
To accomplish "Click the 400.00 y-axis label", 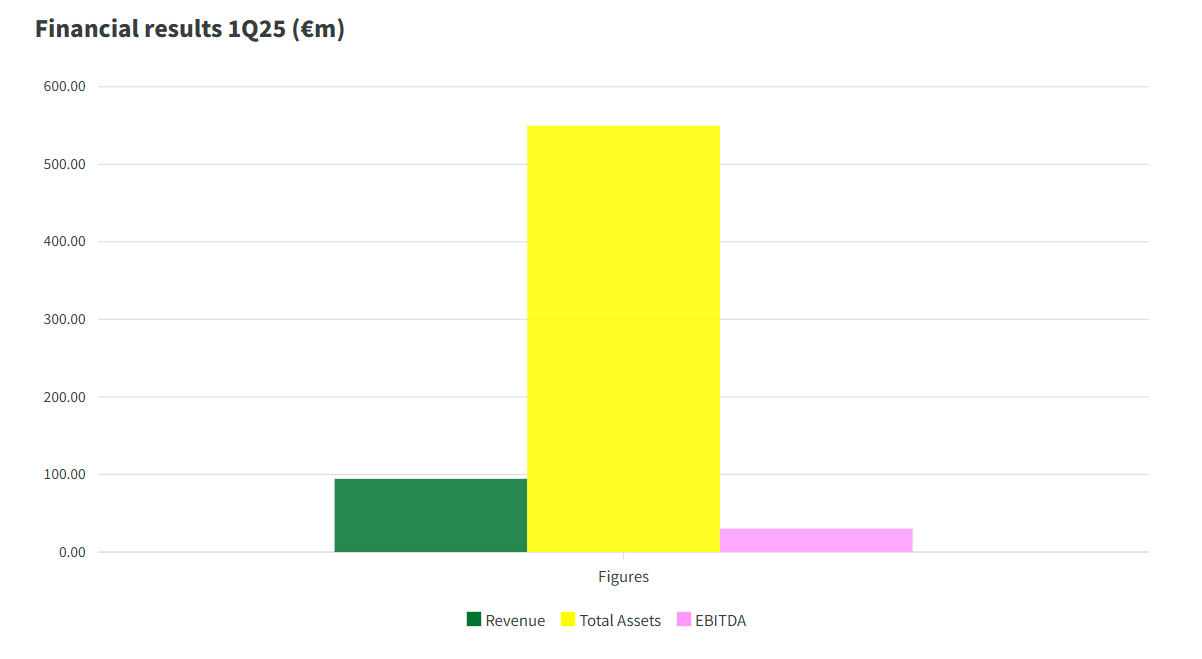I will 65,242.
